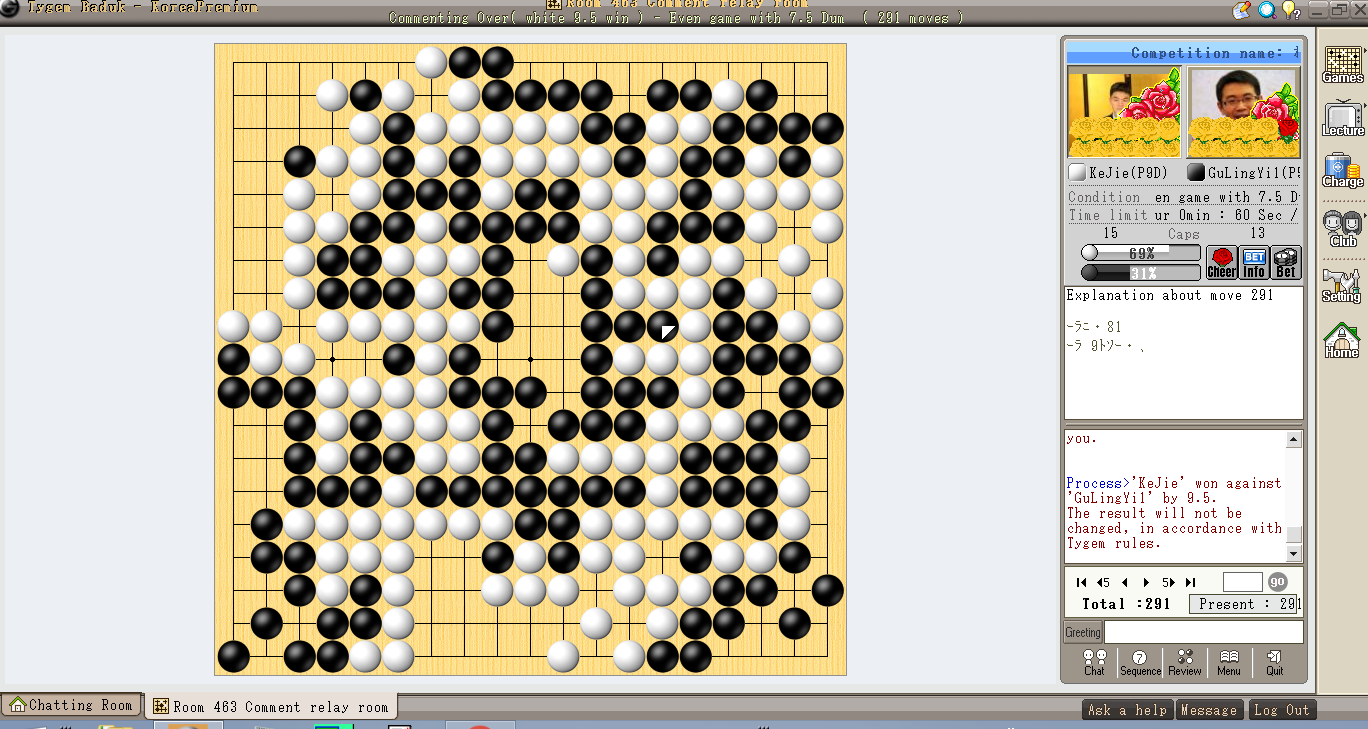Screen dimensions: 1368x729
Task: Open BET Info icon
Action: coord(1254,262)
